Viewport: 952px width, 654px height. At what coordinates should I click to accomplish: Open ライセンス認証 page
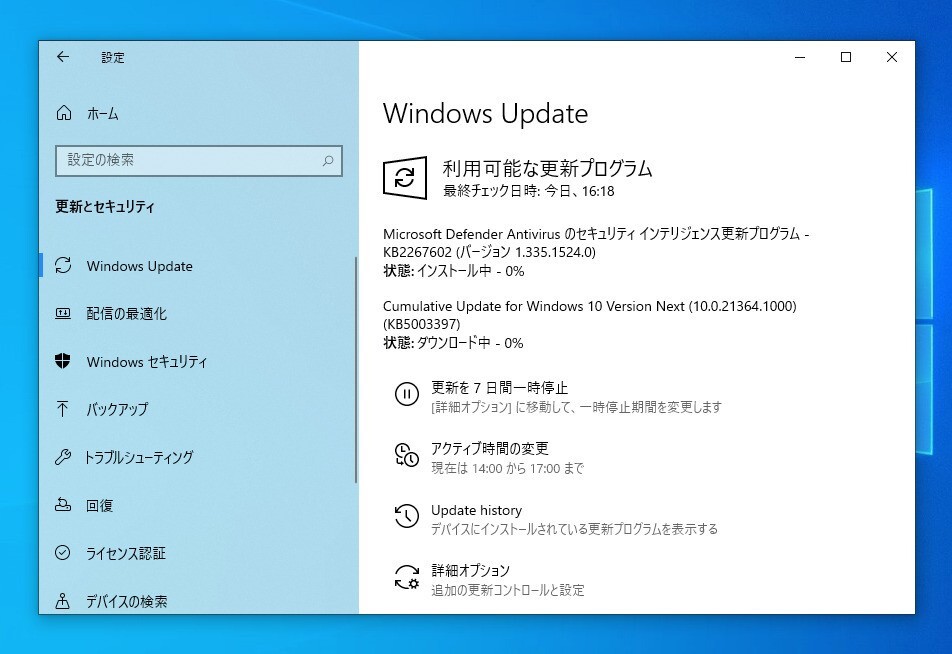point(126,553)
